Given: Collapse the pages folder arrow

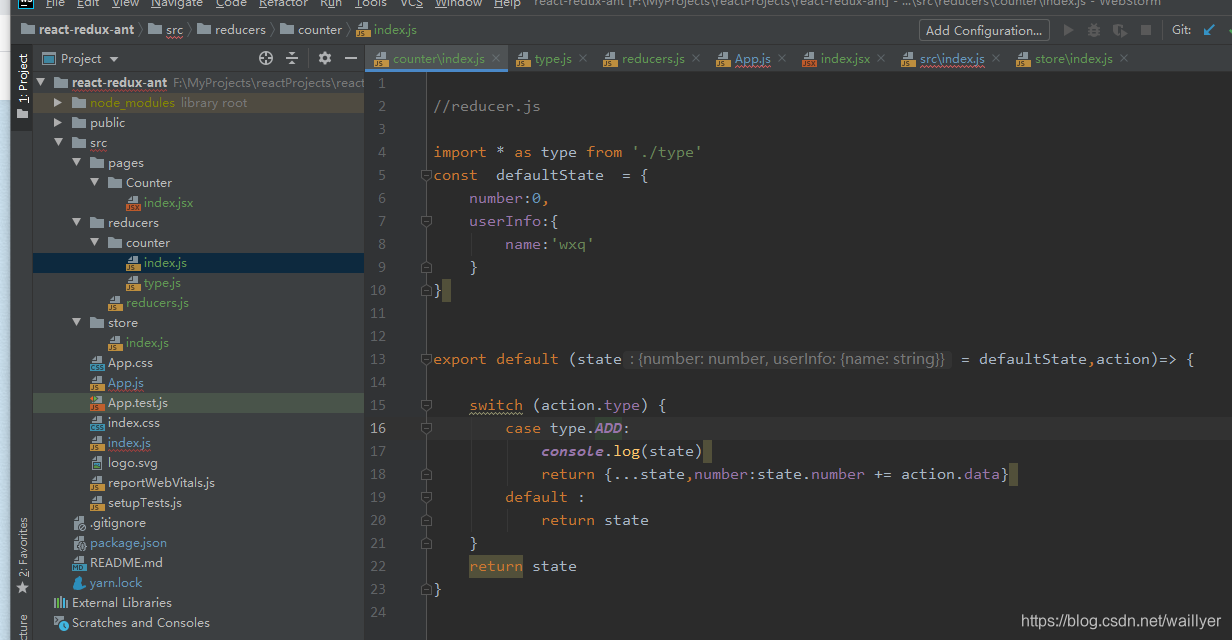Looking at the screenshot, I should pyautogui.click(x=76, y=162).
